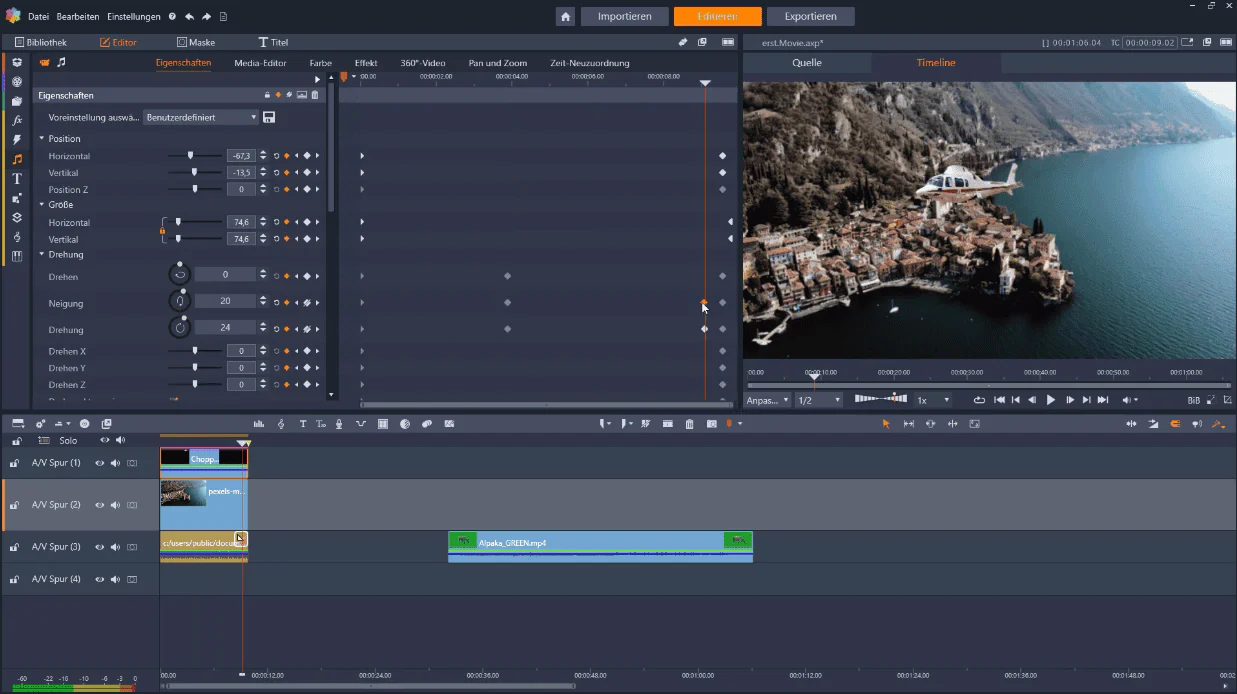Screen dimensions: 1237x694
Task: Add title with T icon in timeline toolbar
Action: click(303, 424)
